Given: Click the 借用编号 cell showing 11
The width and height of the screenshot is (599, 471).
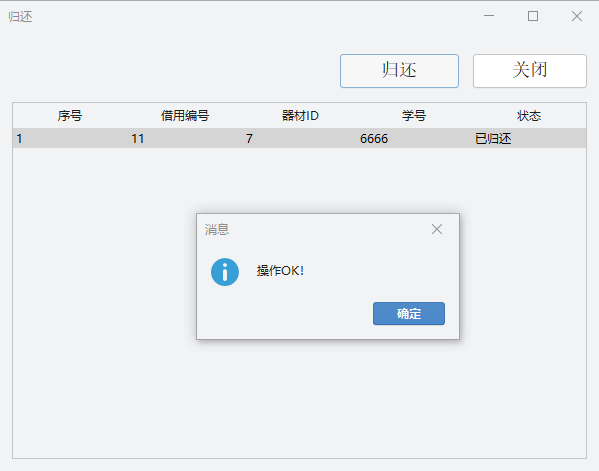Looking at the screenshot, I should tap(138, 138).
